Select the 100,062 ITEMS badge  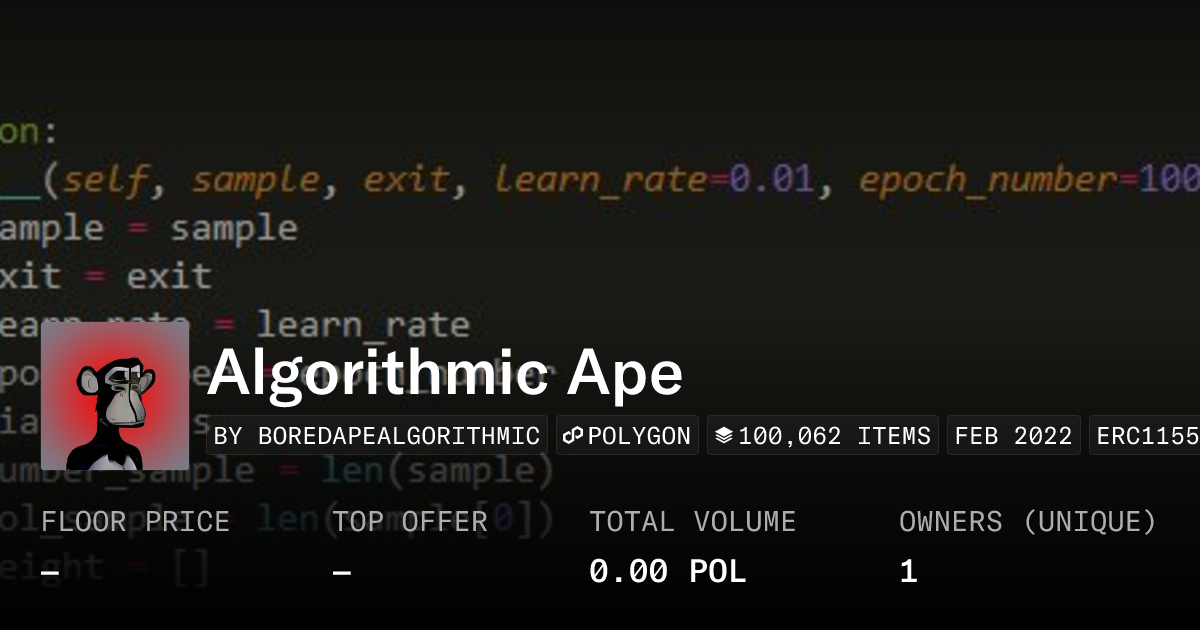pyautogui.click(x=823, y=434)
